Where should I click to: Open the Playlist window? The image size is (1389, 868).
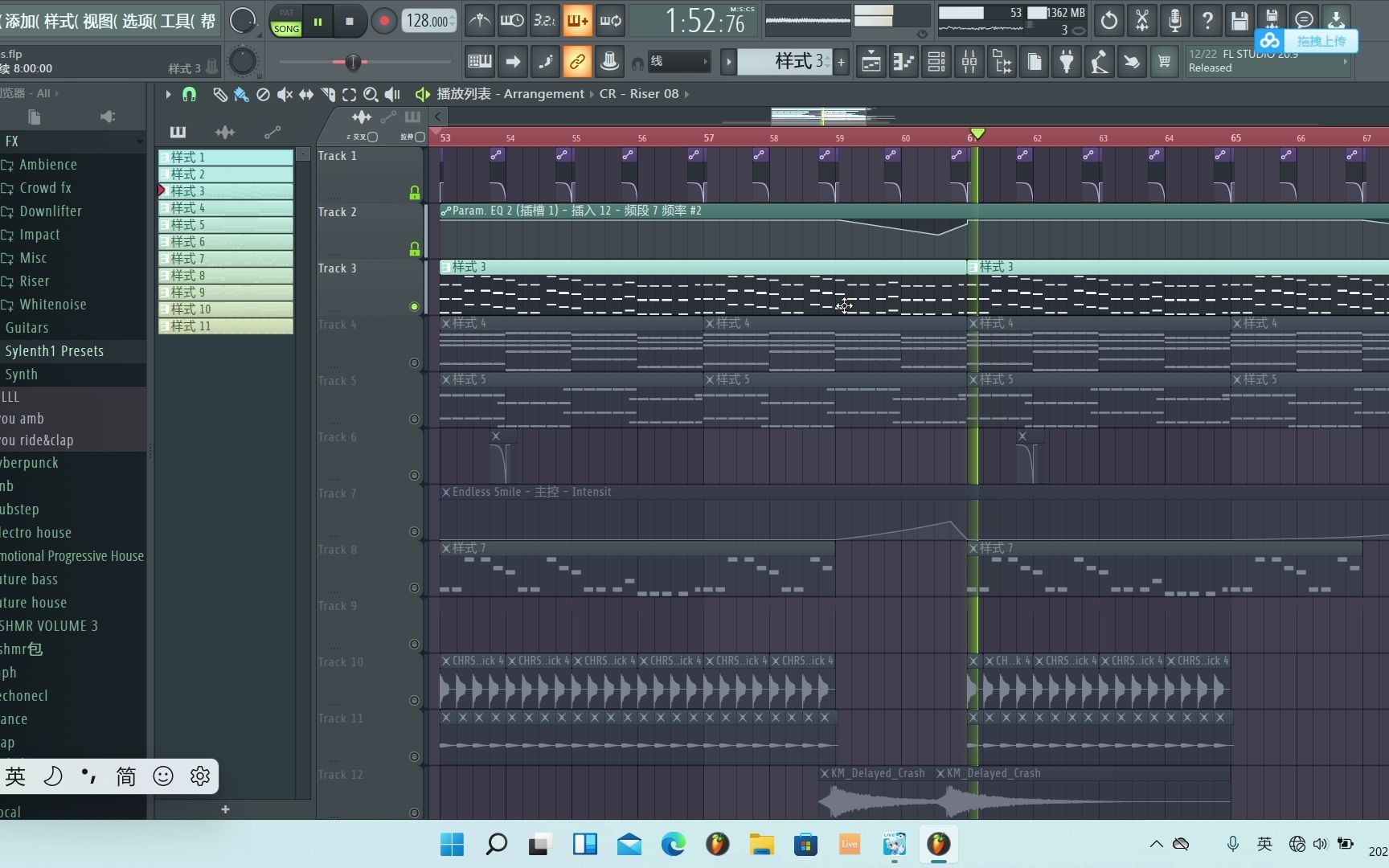pos(871,61)
